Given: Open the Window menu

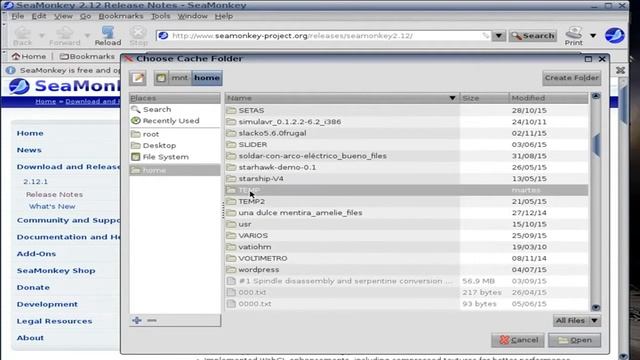Looking at the screenshot, I should (x=192, y=16).
